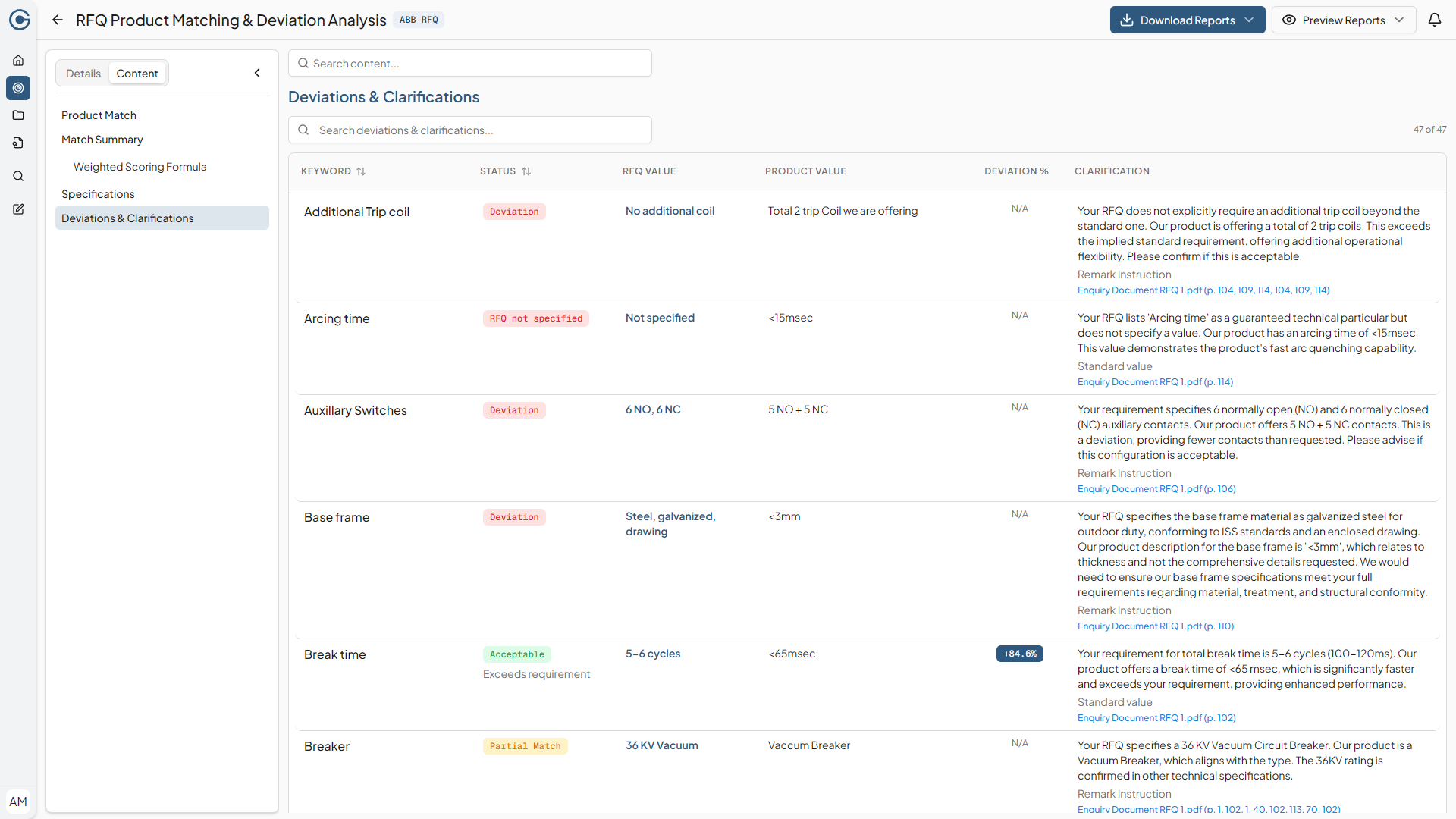Click the +84.6% deviation badge for Break time
This screenshot has height=819, width=1456.
1019,653
